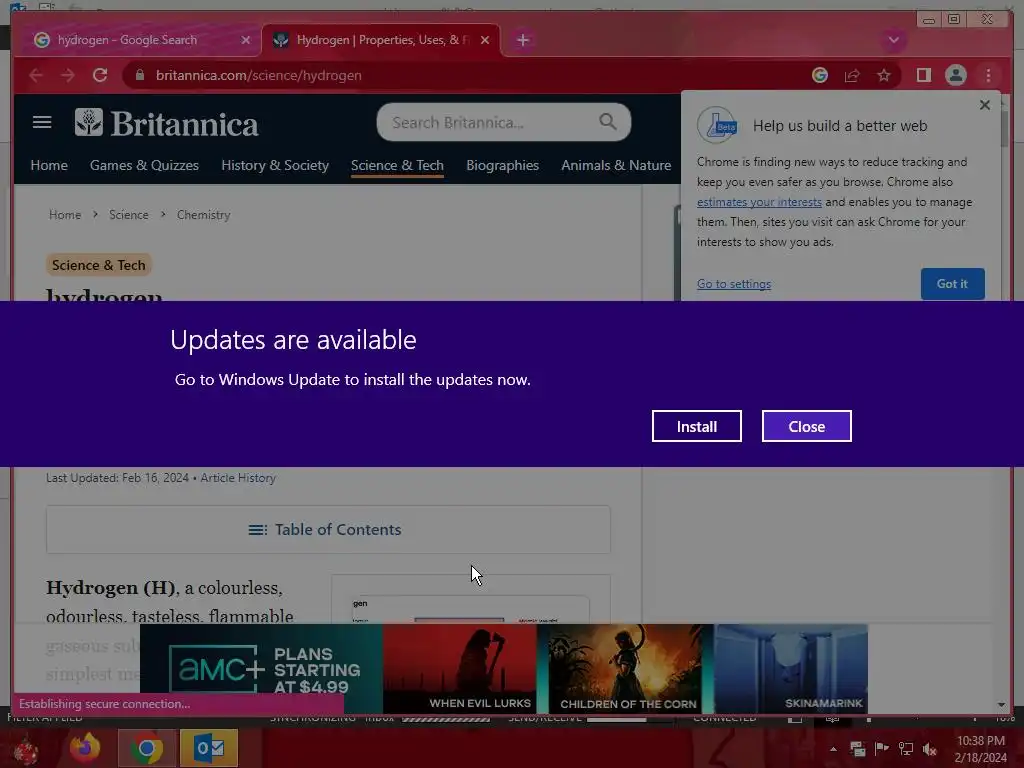Select the Britannica Hydrogen tab

(x=381, y=40)
